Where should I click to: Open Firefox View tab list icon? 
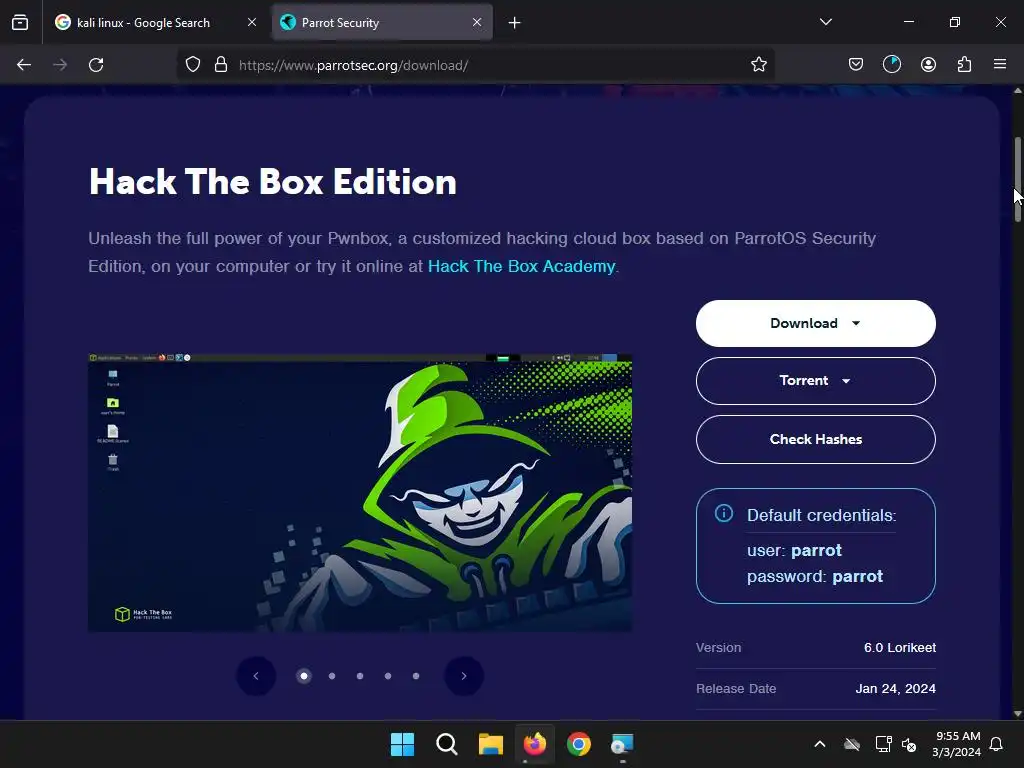pyautogui.click(x=20, y=22)
